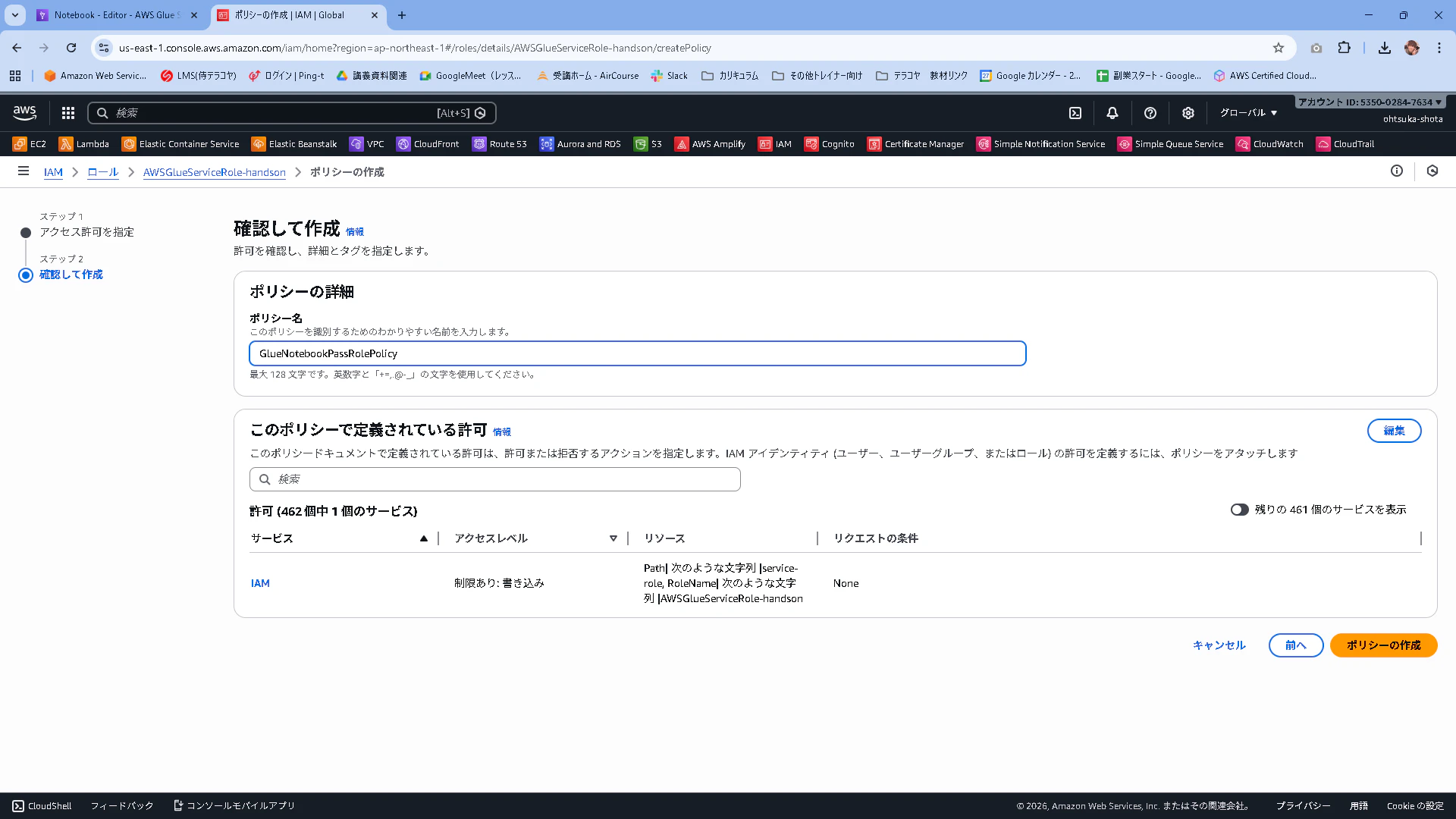Click the 編集 edit button
The width and height of the screenshot is (1456, 819).
(x=1394, y=431)
